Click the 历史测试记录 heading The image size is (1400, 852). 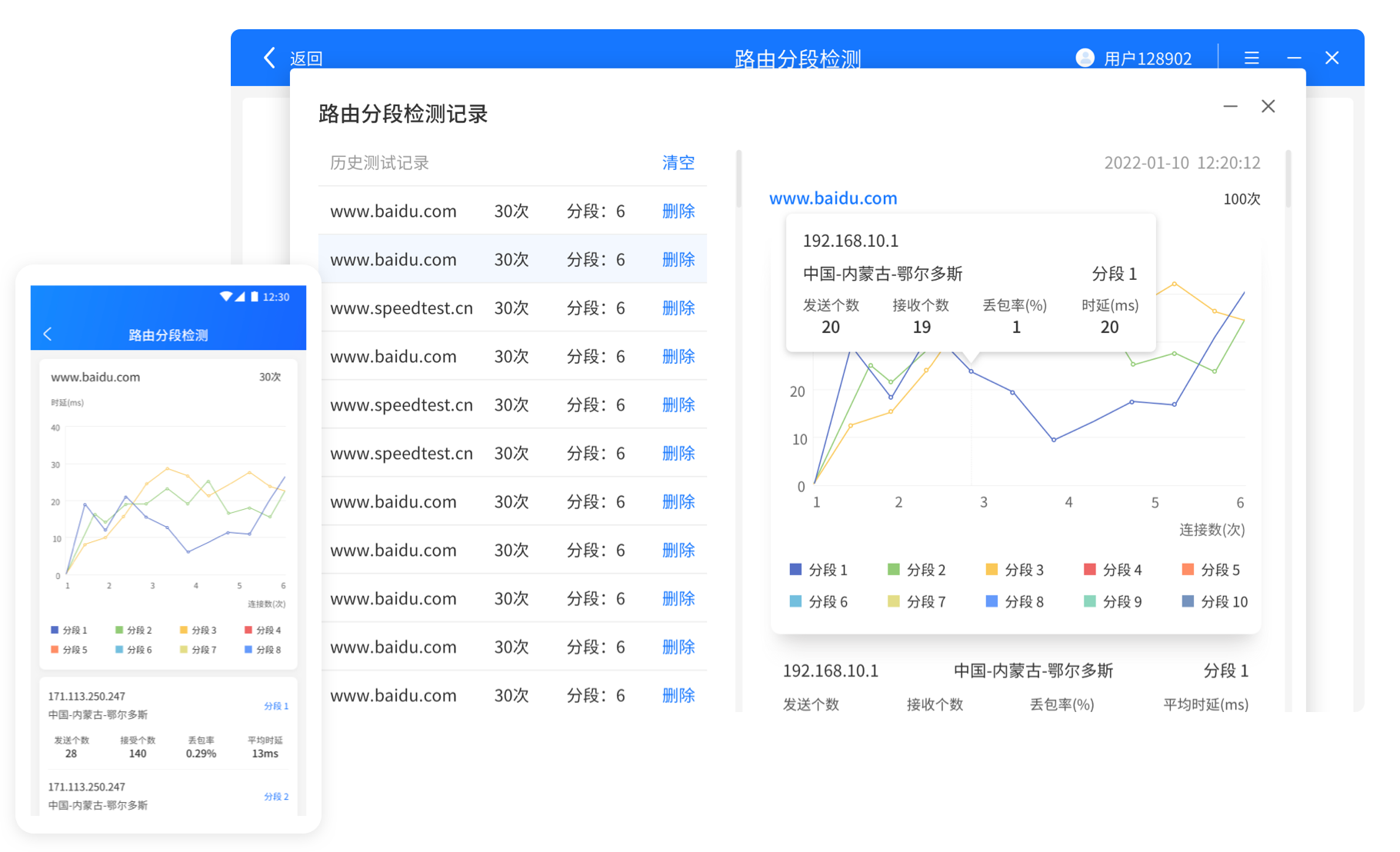click(379, 162)
